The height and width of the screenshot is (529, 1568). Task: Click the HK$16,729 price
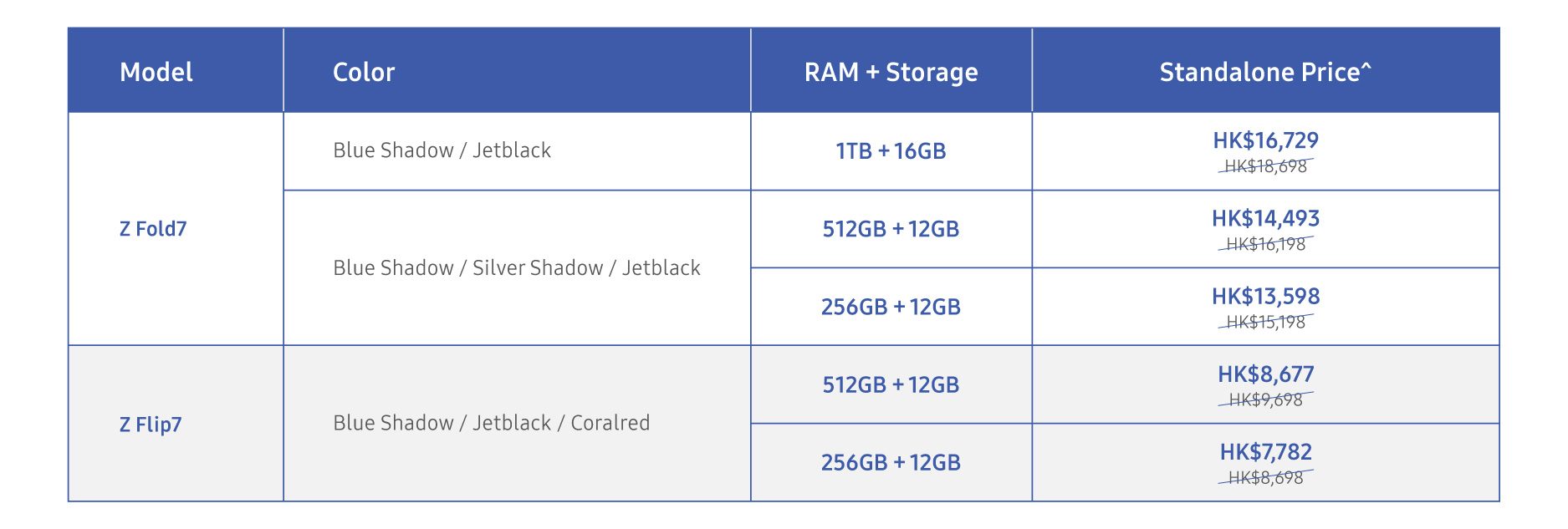(x=1266, y=140)
